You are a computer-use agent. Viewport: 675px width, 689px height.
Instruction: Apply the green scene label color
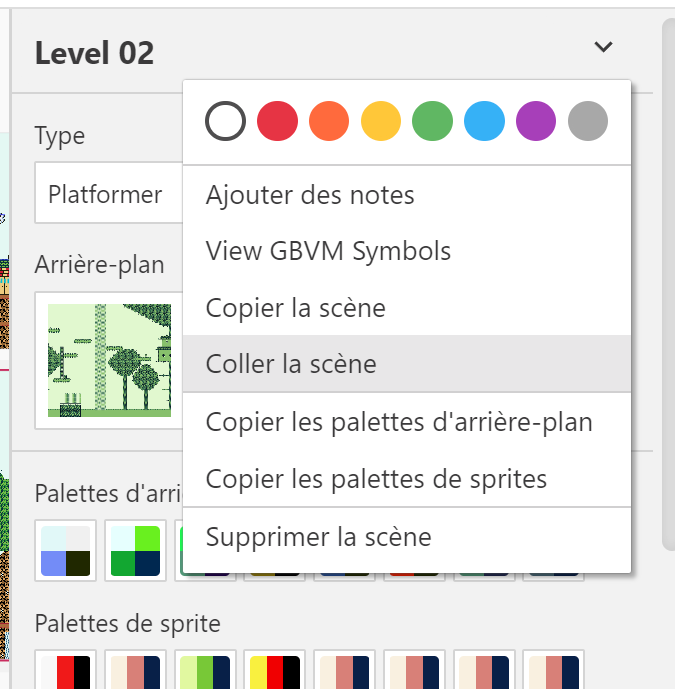tap(433, 122)
